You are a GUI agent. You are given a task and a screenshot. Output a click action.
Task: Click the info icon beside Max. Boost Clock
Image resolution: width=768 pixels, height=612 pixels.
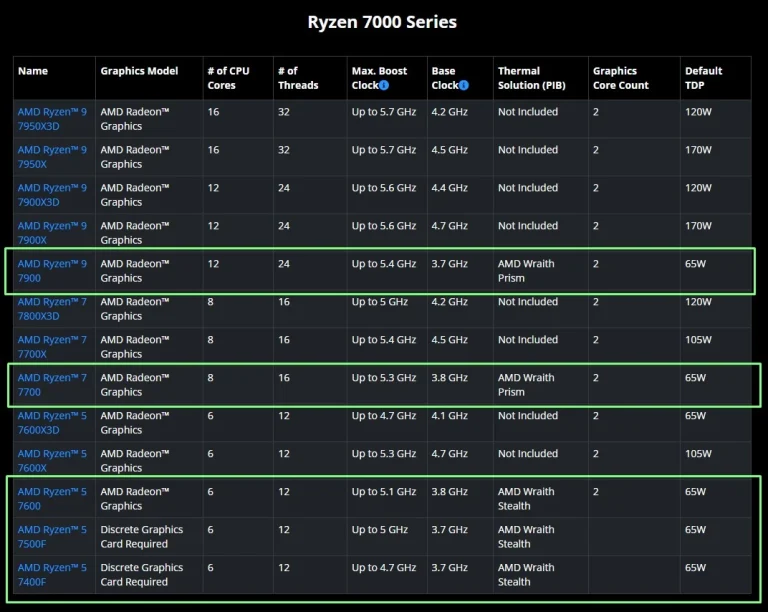tap(386, 86)
